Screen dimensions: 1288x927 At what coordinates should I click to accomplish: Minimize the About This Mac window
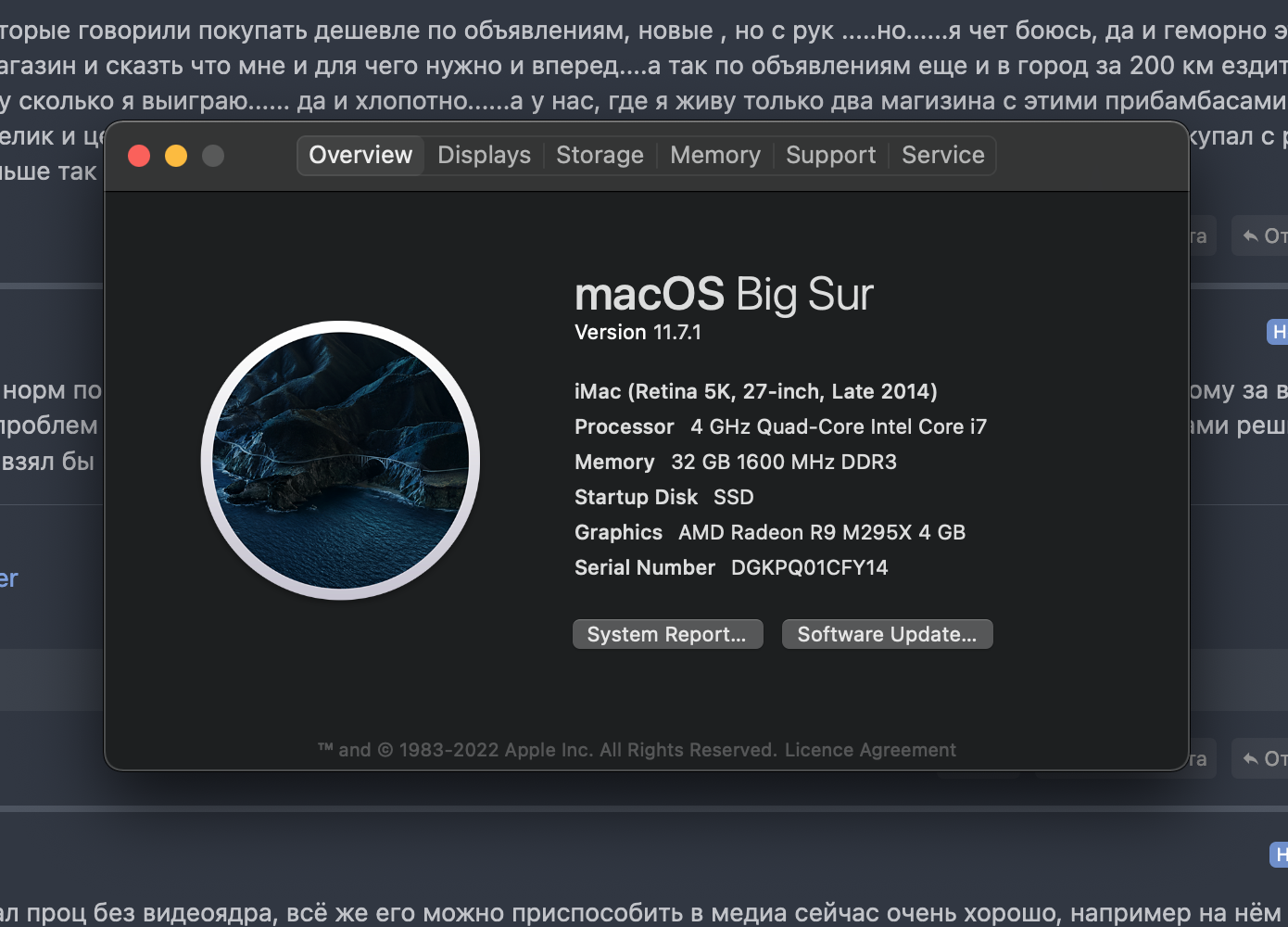[176, 156]
